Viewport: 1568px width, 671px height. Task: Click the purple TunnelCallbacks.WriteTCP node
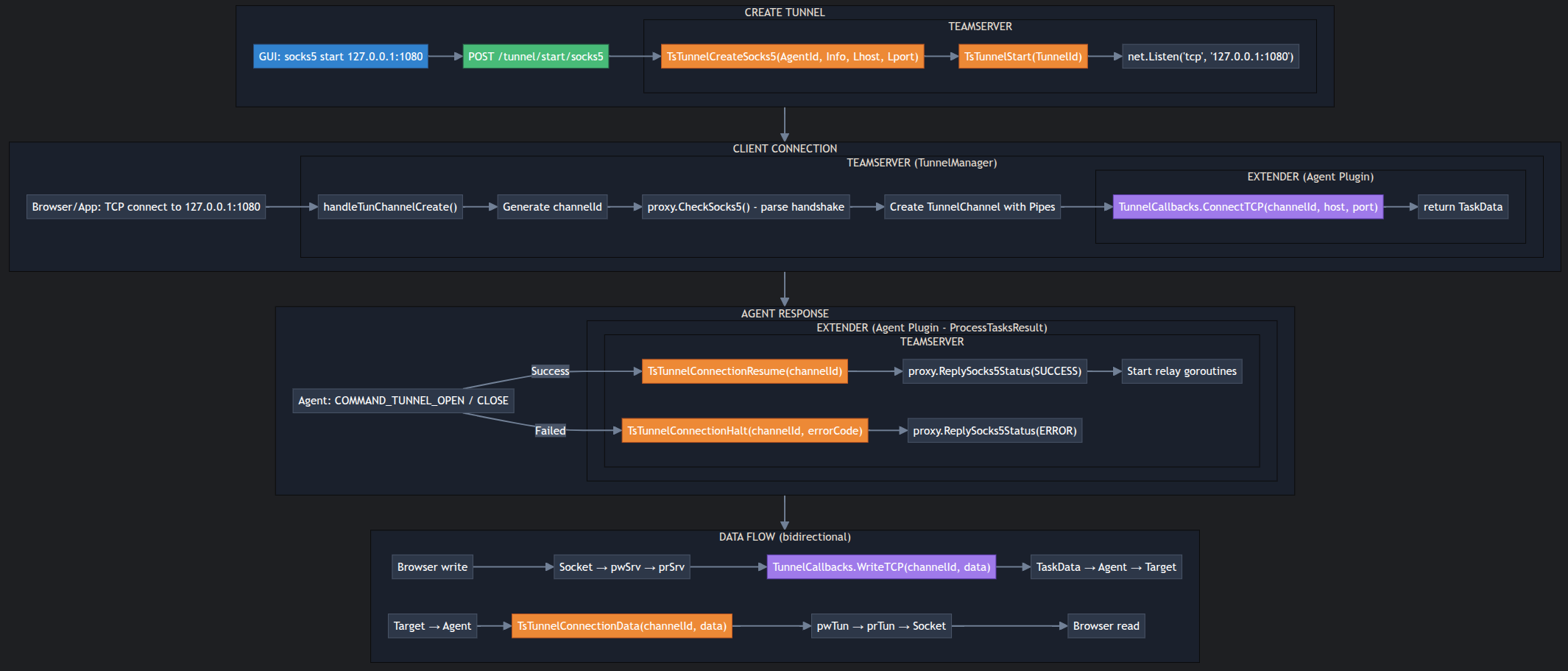(x=880, y=567)
